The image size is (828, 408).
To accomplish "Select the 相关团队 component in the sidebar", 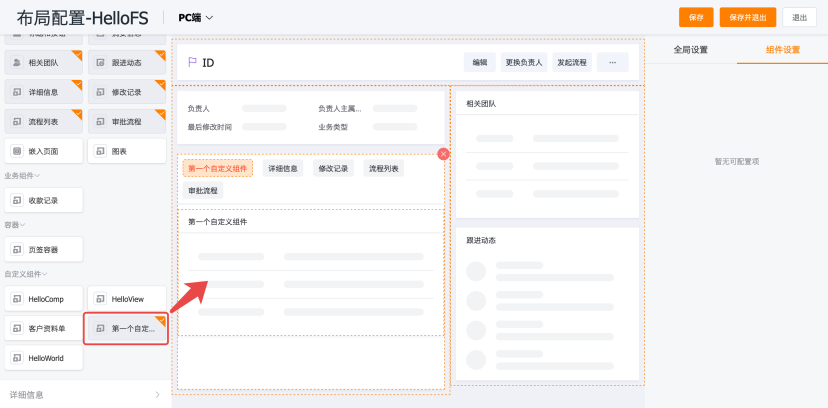I will click(44, 62).
